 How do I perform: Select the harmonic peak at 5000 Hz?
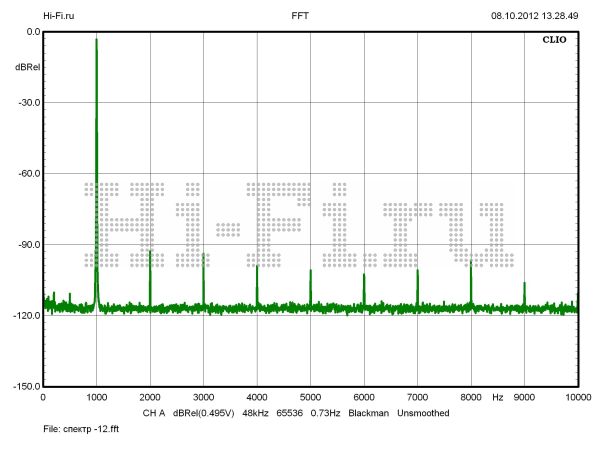coord(310,272)
